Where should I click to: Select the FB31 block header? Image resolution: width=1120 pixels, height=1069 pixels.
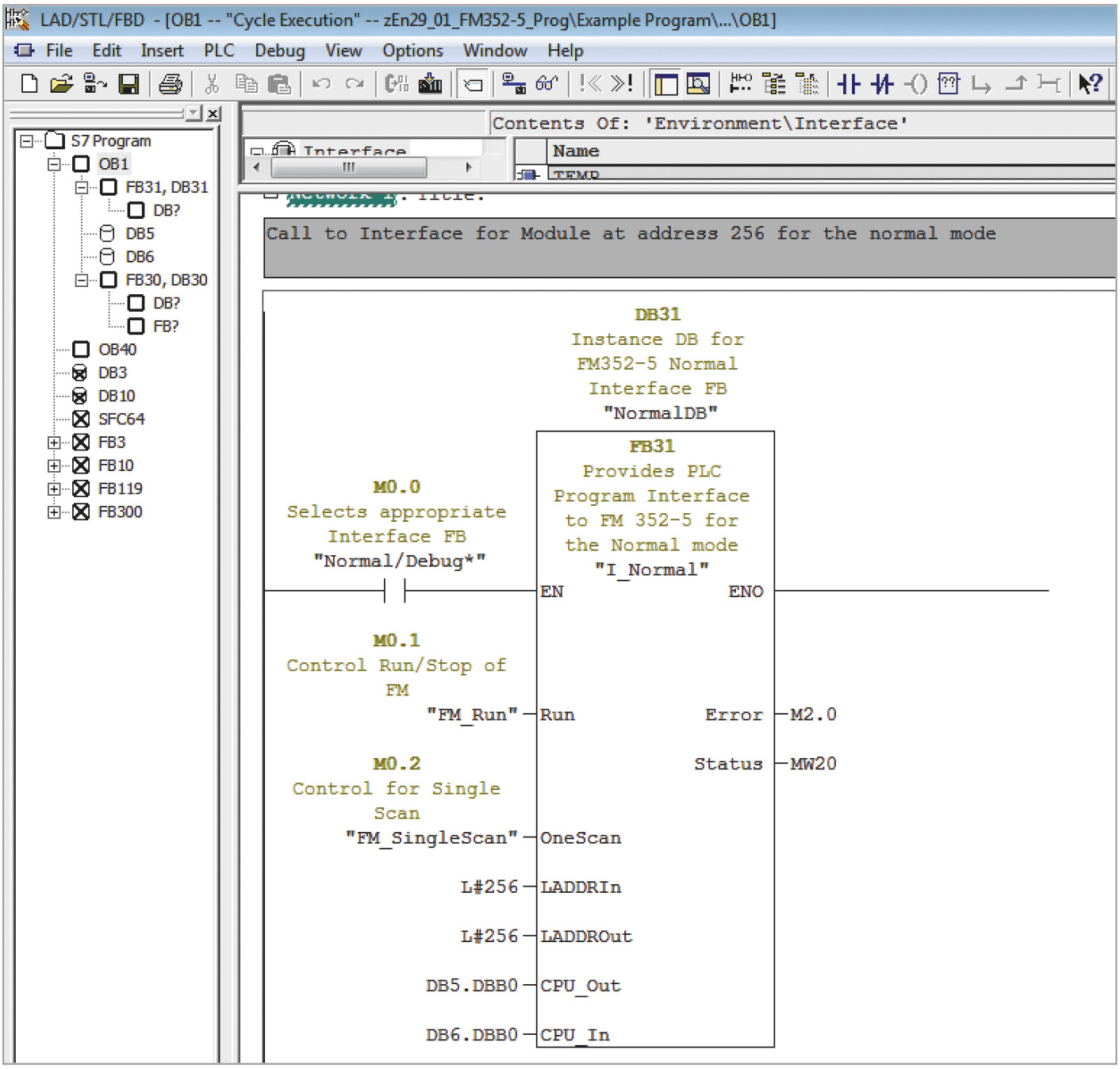coord(652,446)
